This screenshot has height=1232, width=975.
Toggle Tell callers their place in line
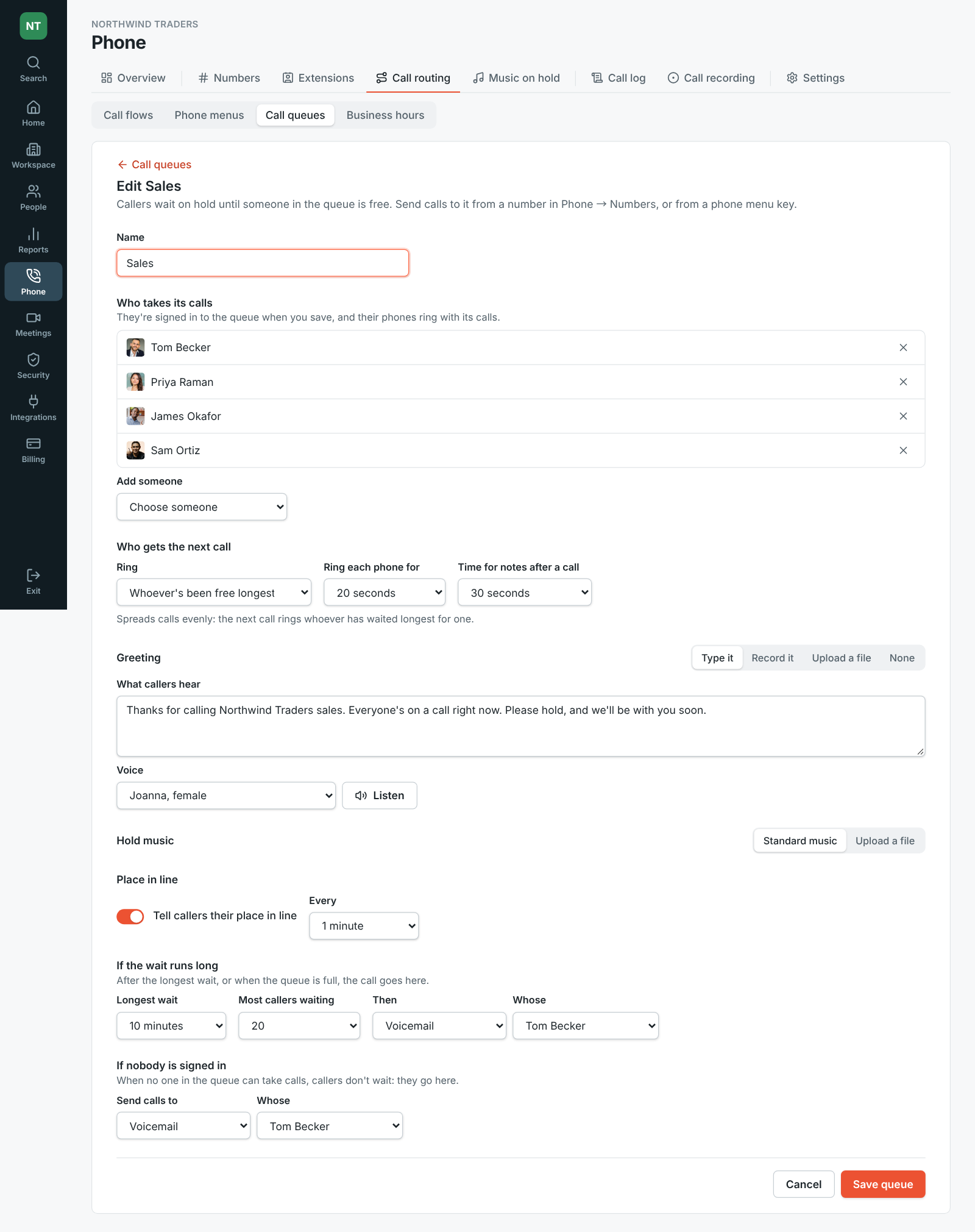(x=130, y=916)
